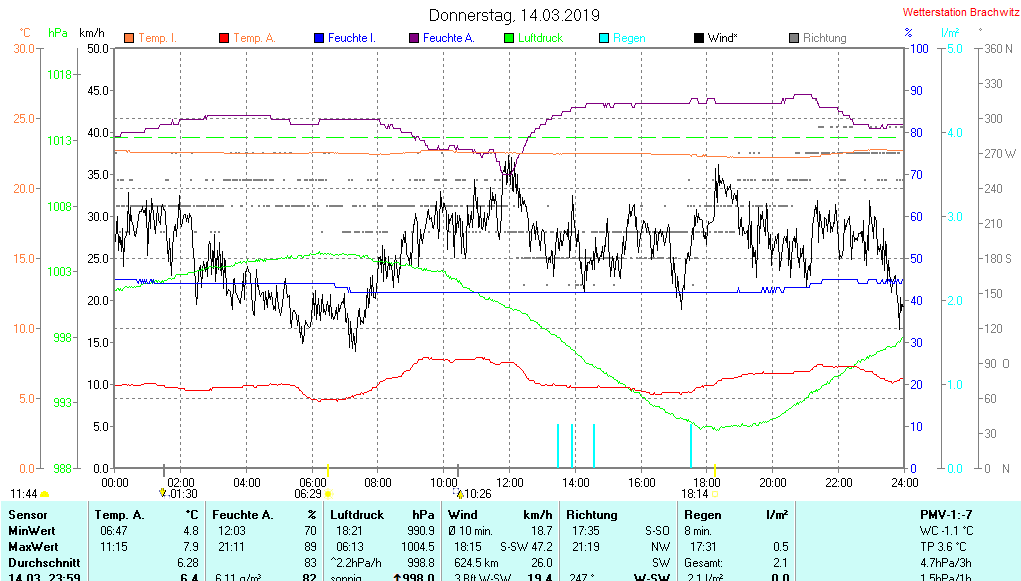Click the sunset sun icon at 18:14
Viewport: 1021px width, 581px height.
[715, 494]
